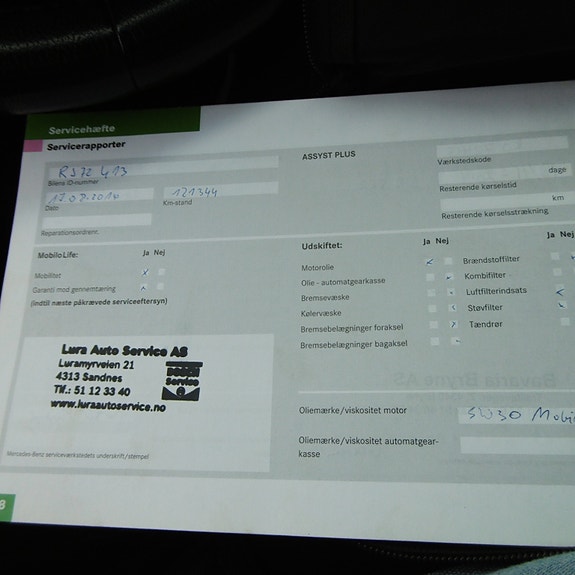Viewport: 575px width, 575px height.
Task: Click the Luftfilterindsats label
Action: point(496,292)
